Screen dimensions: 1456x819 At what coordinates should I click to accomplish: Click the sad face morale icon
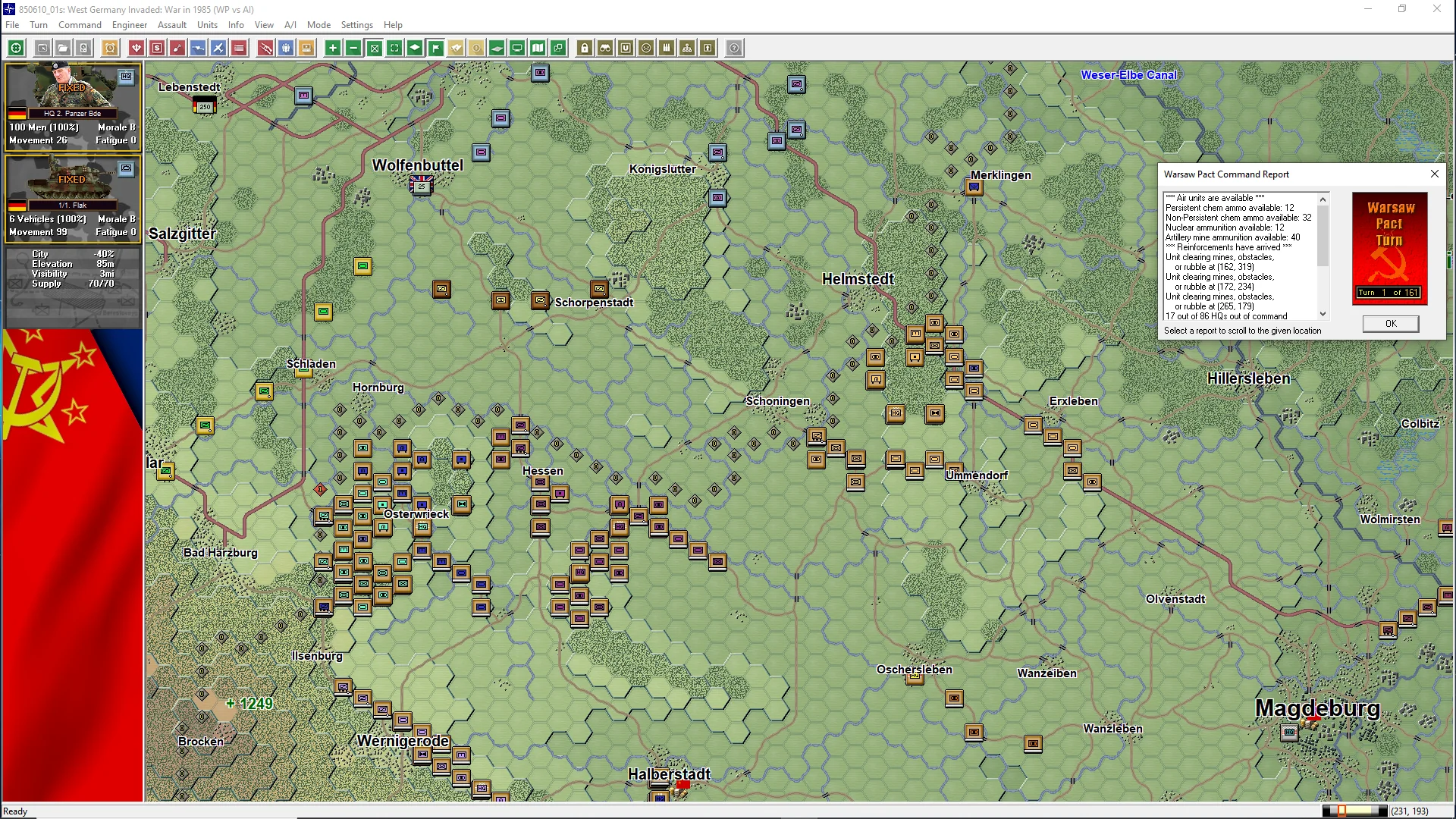click(646, 48)
